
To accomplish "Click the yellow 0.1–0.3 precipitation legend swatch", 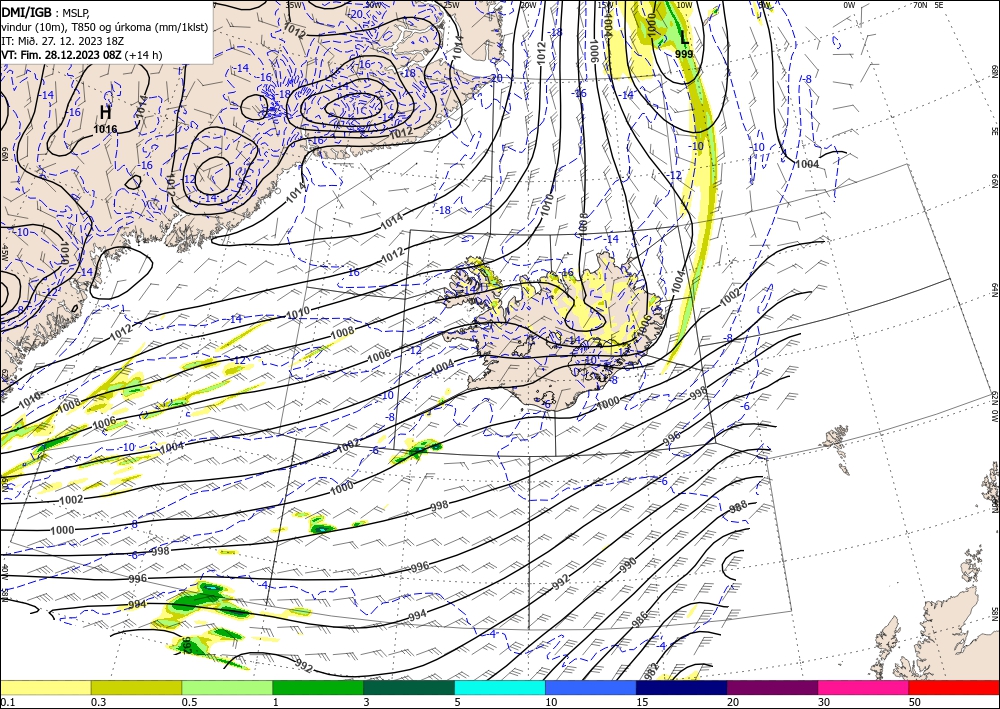I will pos(45,687).
